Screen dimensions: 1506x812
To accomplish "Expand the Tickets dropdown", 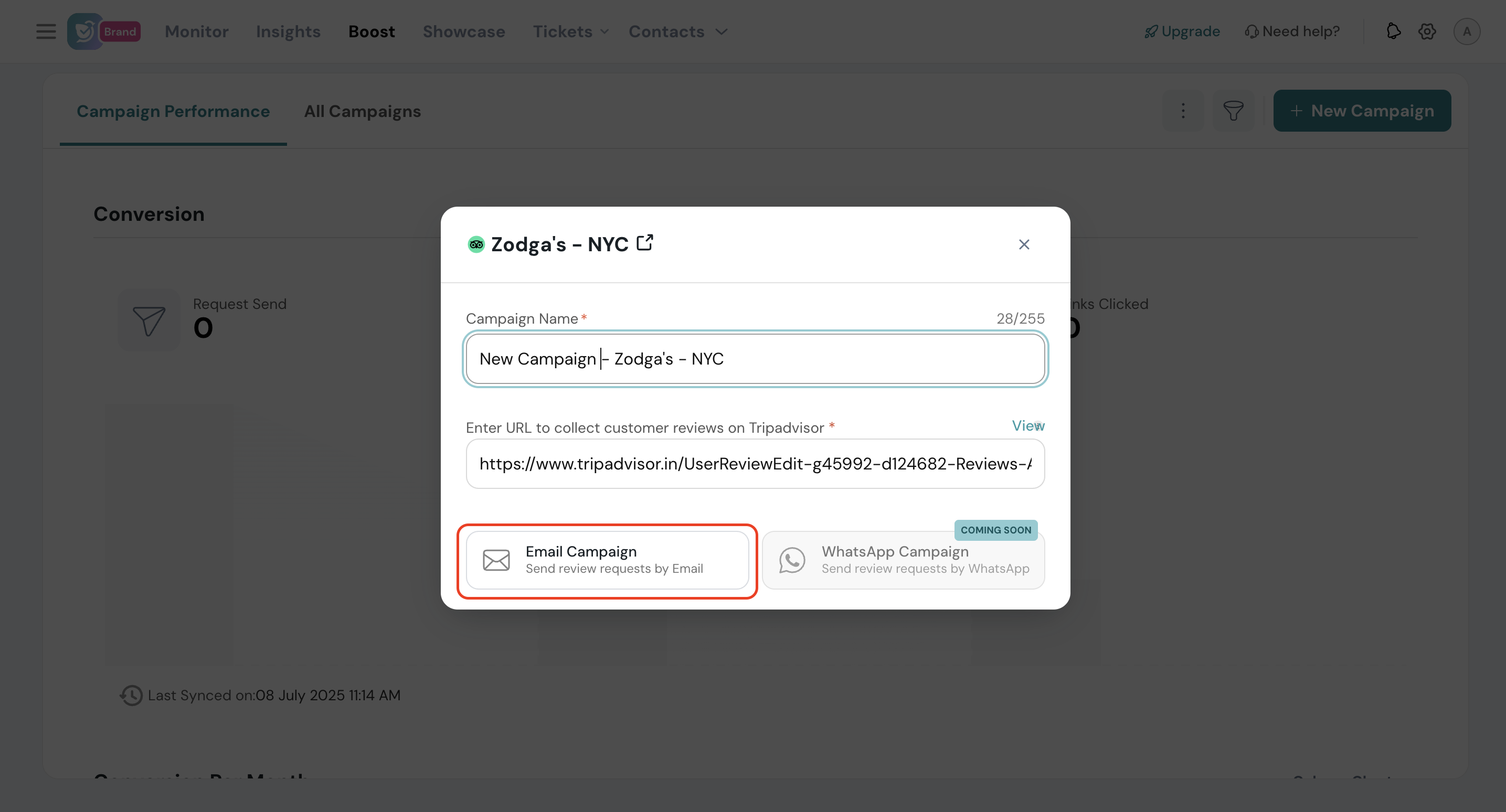I will (x=570, y=31).
